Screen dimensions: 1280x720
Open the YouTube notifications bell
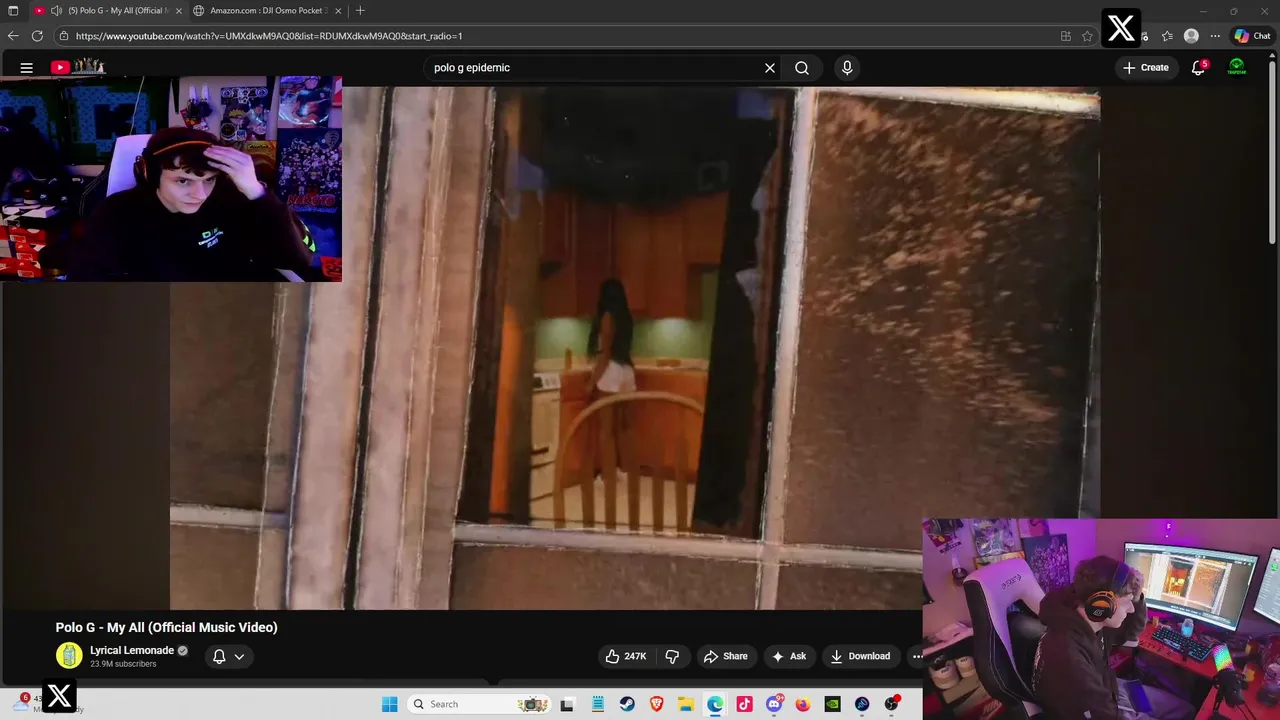pos(1198,68)
